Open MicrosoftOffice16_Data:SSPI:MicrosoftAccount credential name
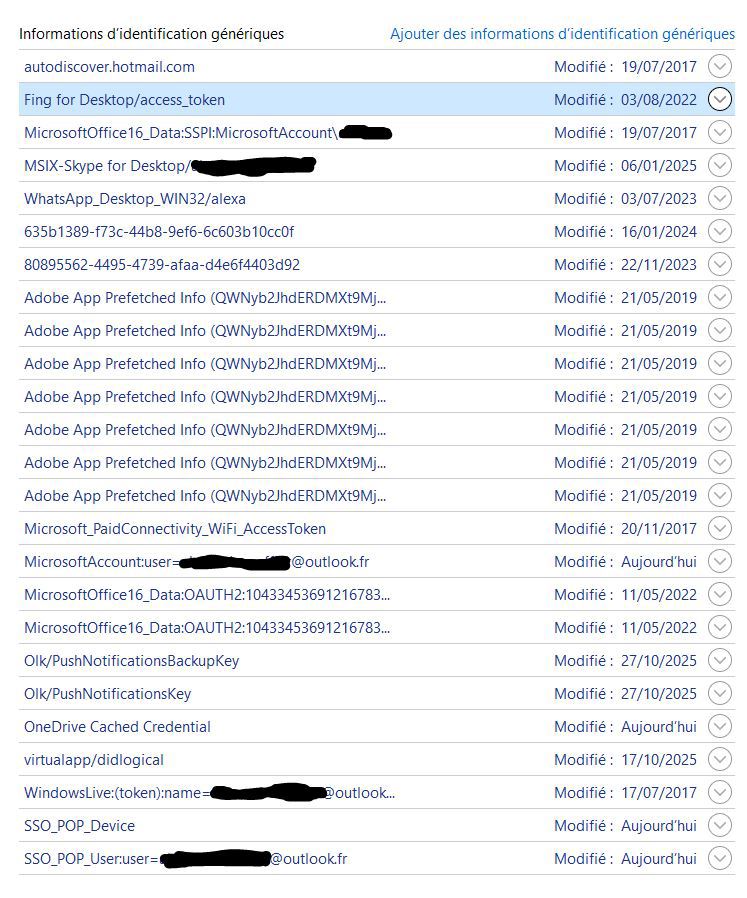Screen dimensions: 747x898 (x=208, y=133)
